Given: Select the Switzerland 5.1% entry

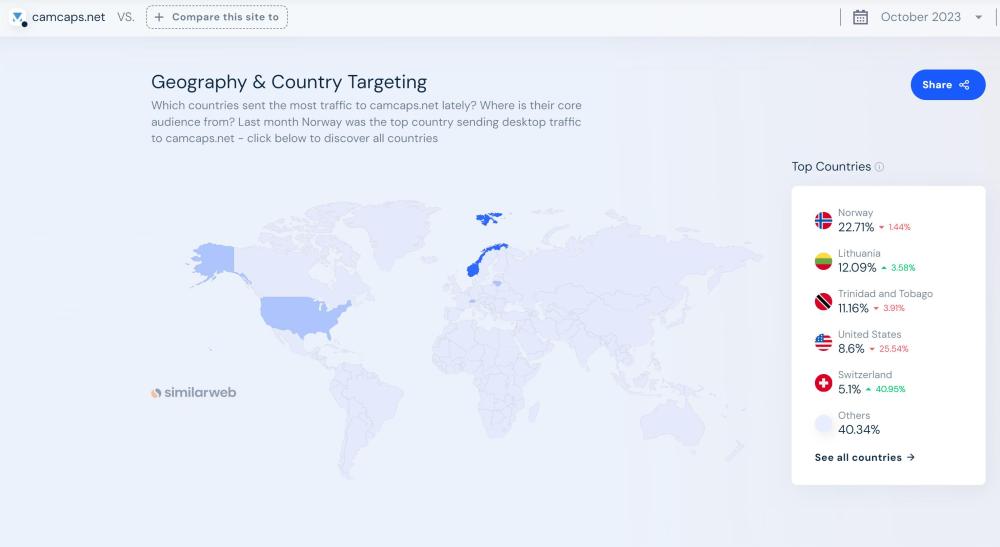Looking at the screenshot, I should click(x=851, y=389).
